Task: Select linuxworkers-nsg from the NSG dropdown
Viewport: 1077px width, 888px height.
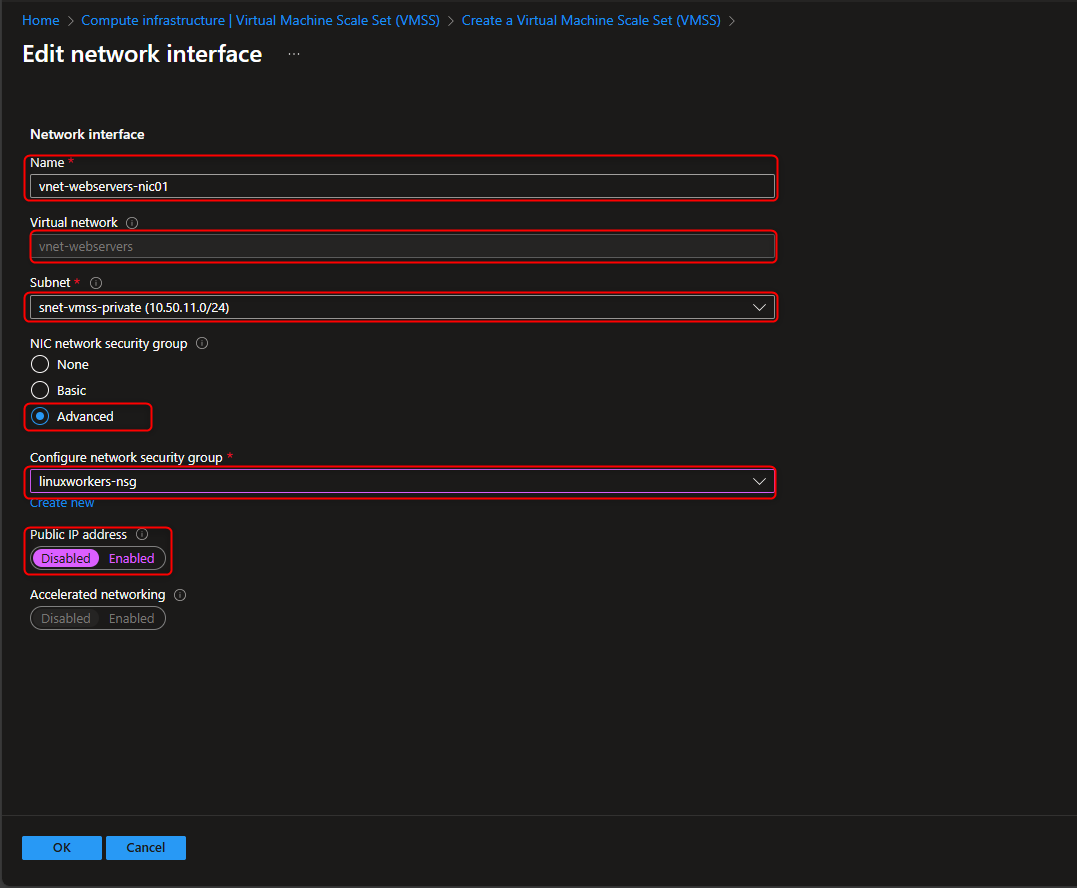Action: click(400, 481)
